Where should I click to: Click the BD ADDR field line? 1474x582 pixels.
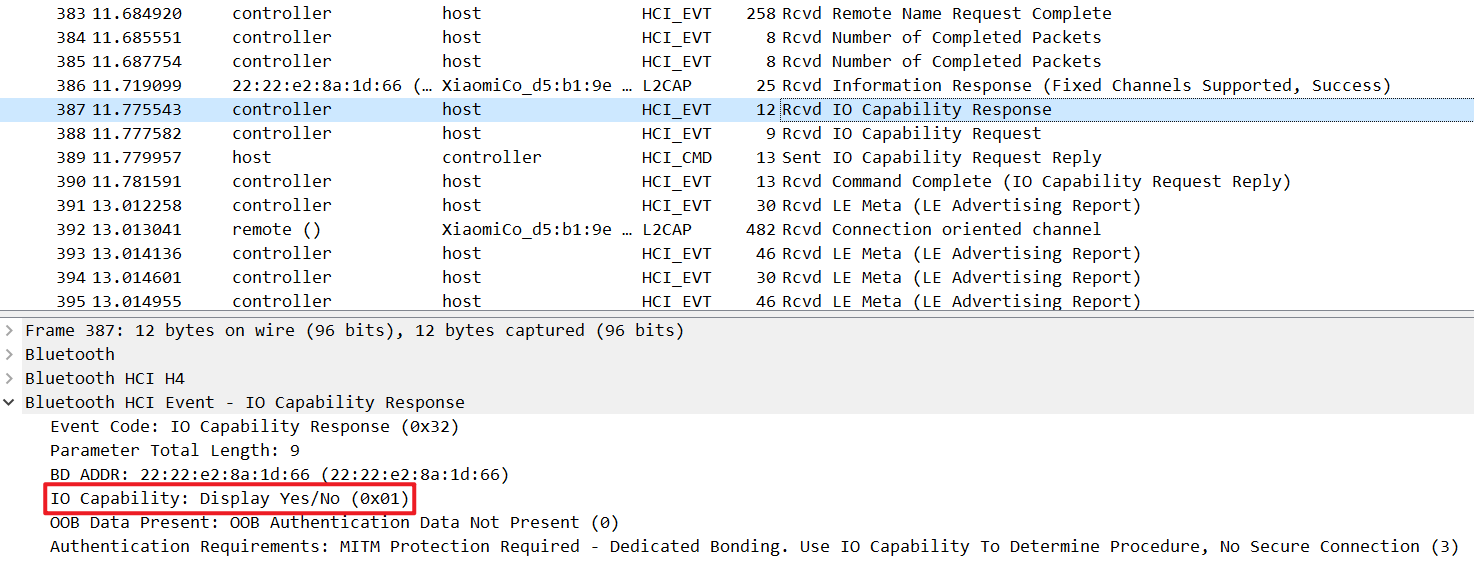(280, 475)
